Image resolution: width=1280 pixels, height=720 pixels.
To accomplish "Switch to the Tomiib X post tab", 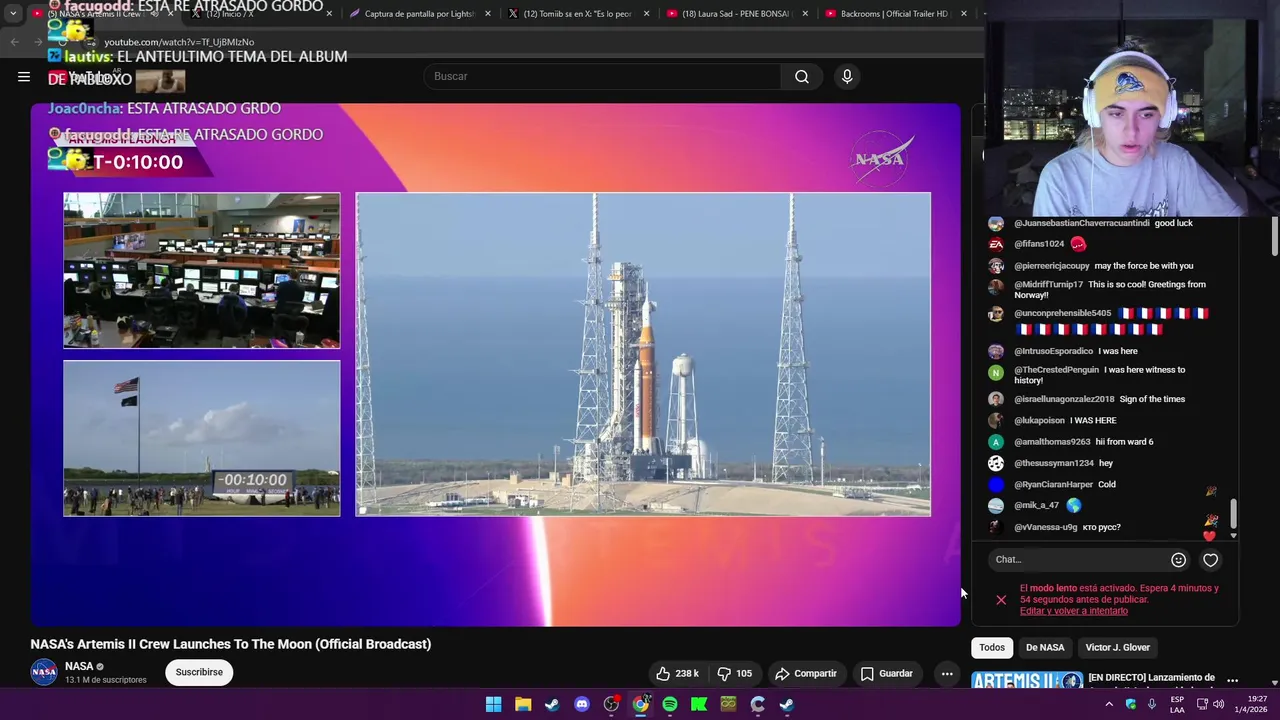I will (x=578, y=14).
